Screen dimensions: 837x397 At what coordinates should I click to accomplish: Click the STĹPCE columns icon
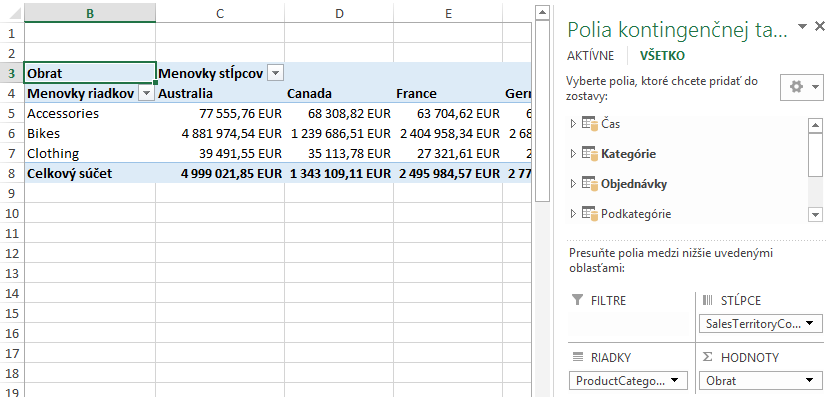coord(708,300)
